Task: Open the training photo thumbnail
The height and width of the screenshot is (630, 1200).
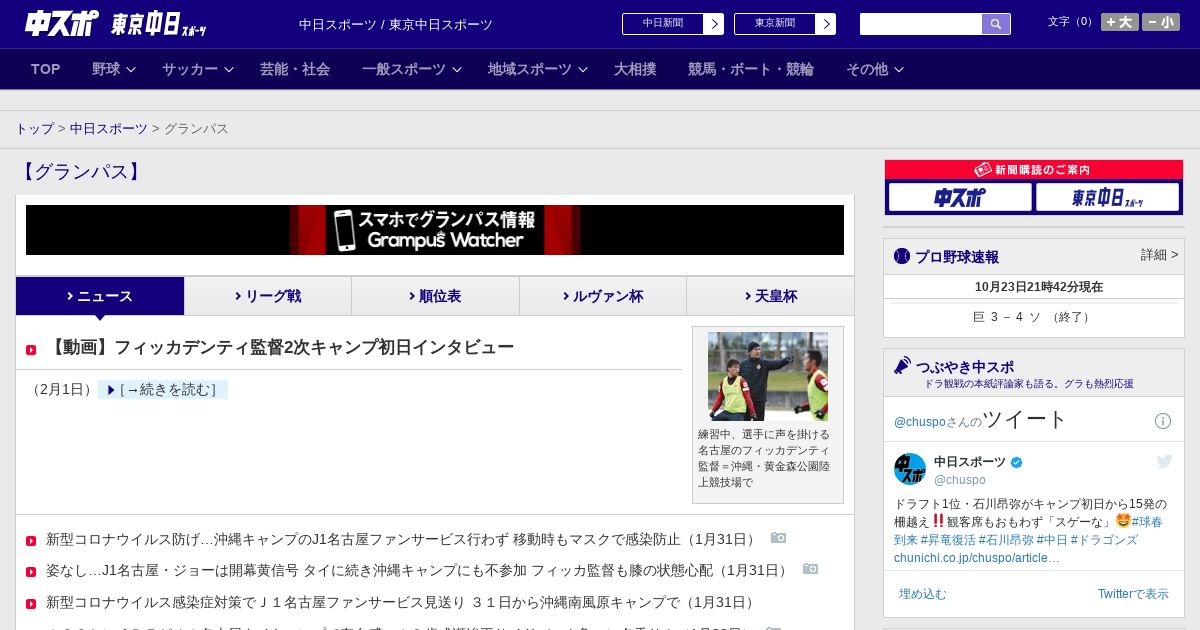Action: [768, 376]
